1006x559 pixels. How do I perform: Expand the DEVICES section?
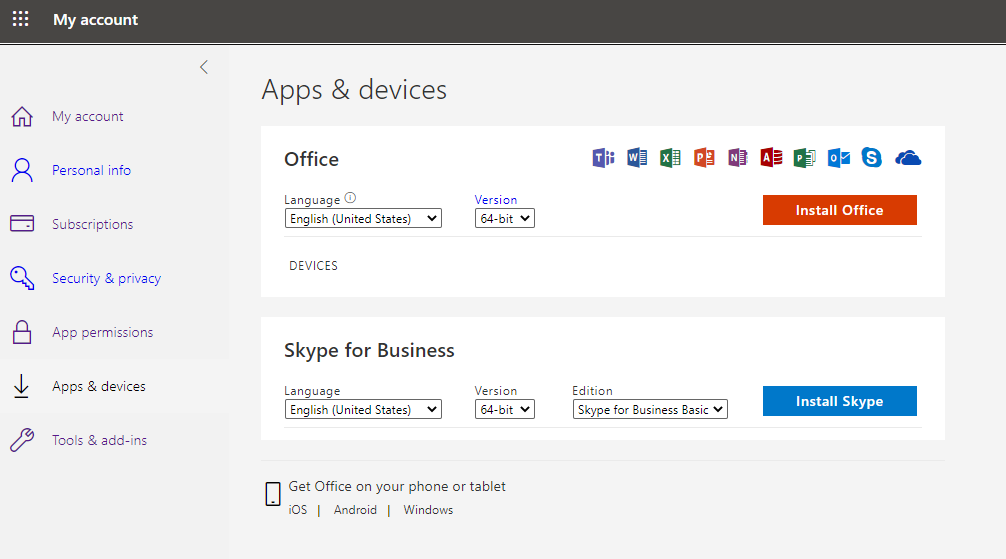(313, 266)
